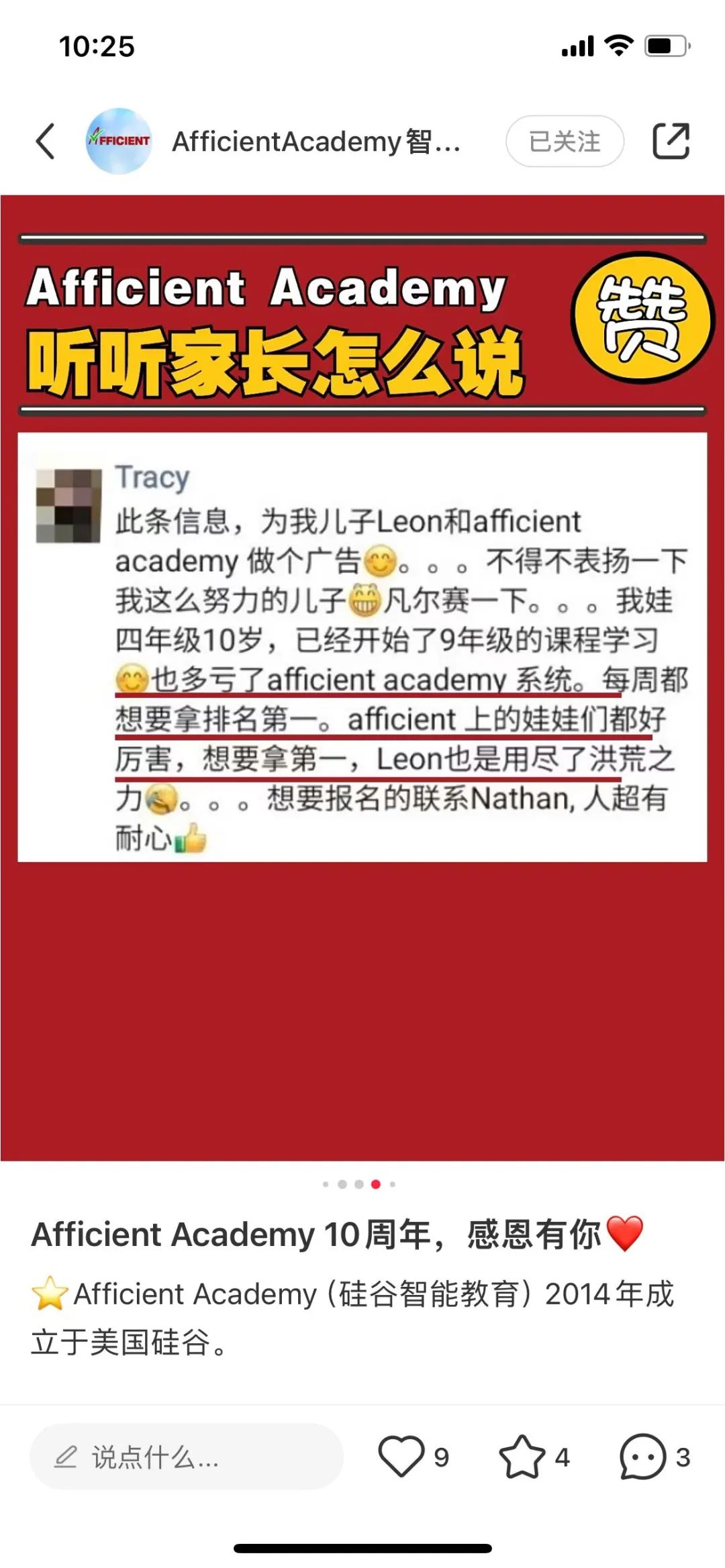Tap the Tracy testimonial image

click(x=362, y=647)
